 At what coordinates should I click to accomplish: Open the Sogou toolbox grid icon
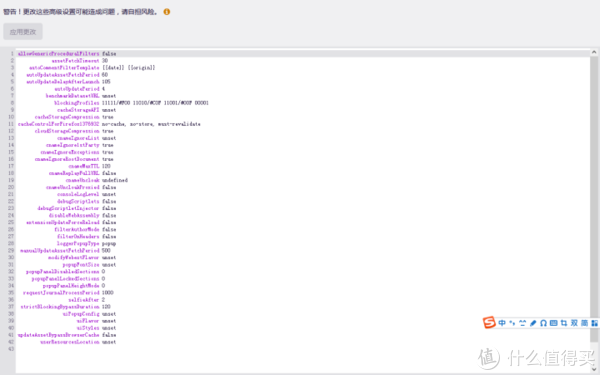pyautogui.click(x=594, y=323)
